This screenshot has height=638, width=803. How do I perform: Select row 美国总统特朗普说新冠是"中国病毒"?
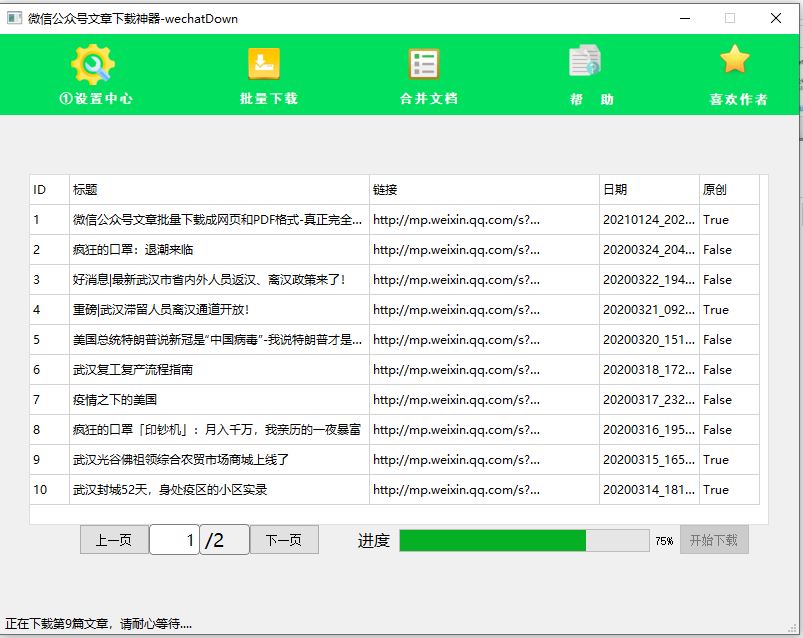click(x=394, y=339)
